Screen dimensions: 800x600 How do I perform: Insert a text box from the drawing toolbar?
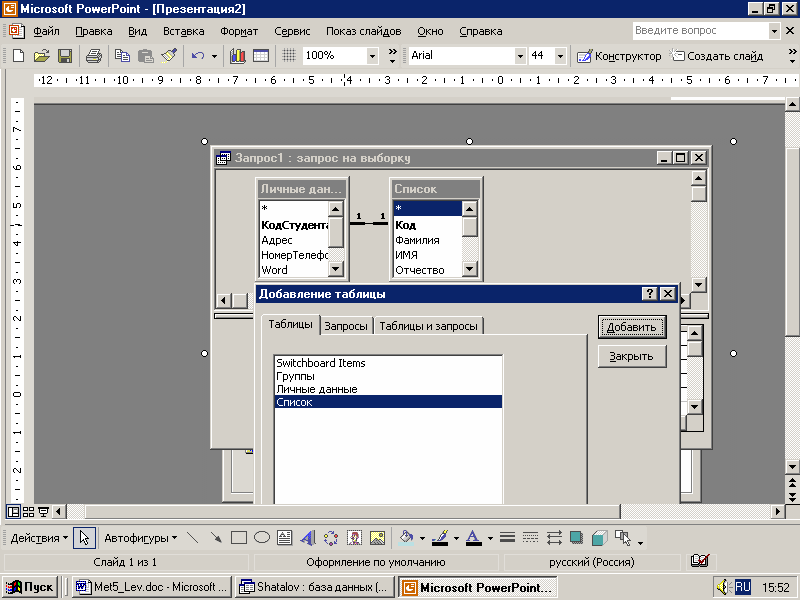click(x=284, y=538)
